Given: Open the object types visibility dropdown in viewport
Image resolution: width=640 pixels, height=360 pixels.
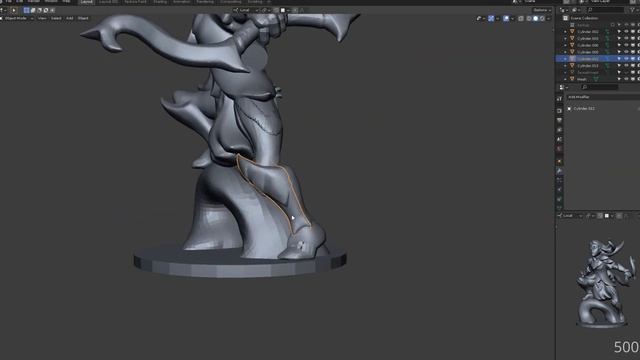Looking at the screenshot, I should pos(480,18).
